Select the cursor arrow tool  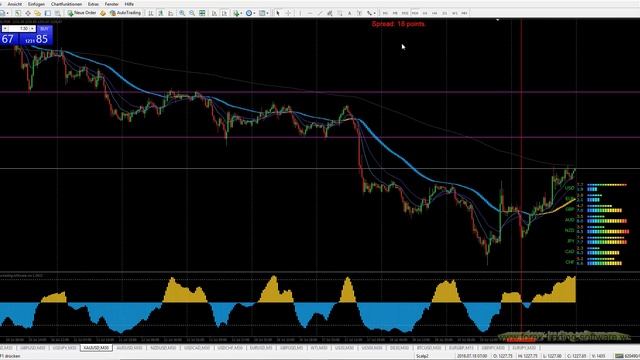[x=278, y=13]
